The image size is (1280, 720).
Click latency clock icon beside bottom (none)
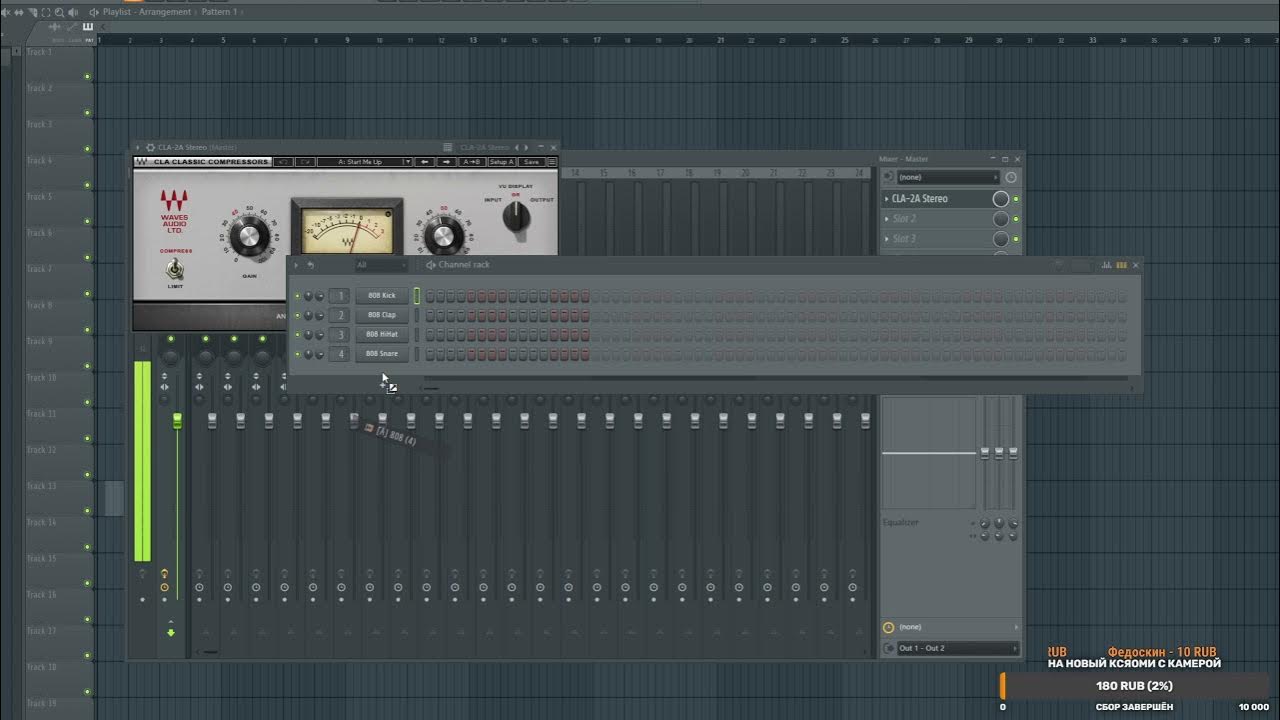click(x=888, y=627)
